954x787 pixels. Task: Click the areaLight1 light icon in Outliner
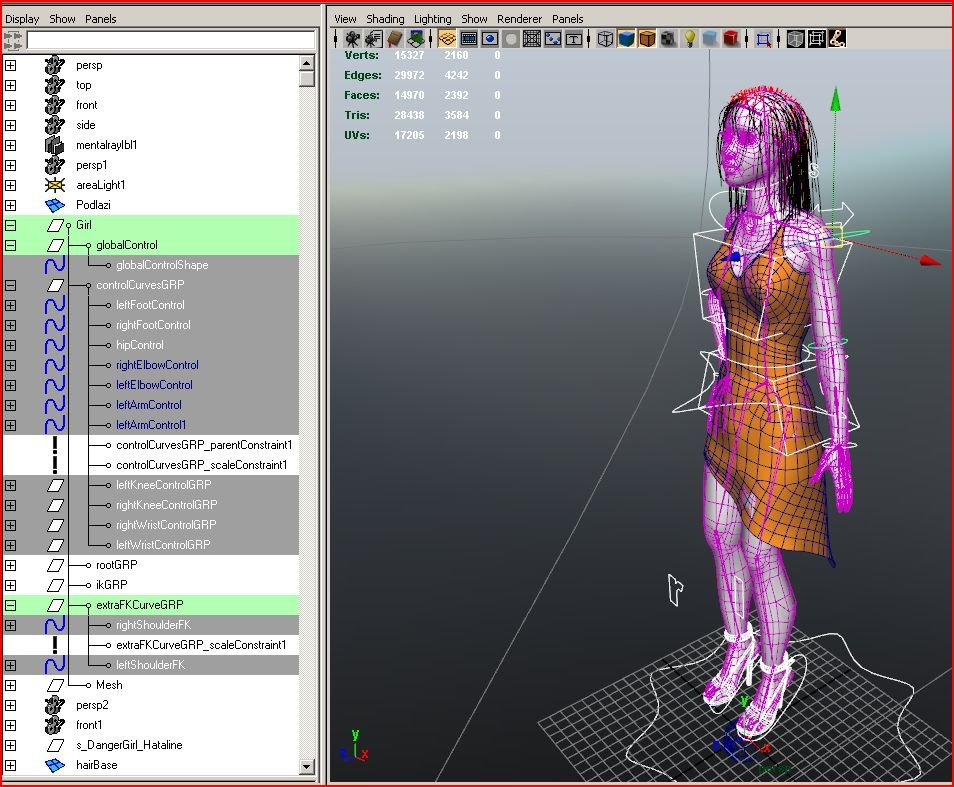[53, 185]
